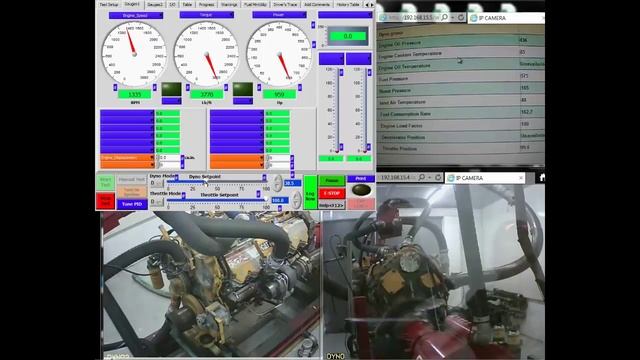Click the dark green lamp between speed and torque gauges

click(x=171, y=89)
